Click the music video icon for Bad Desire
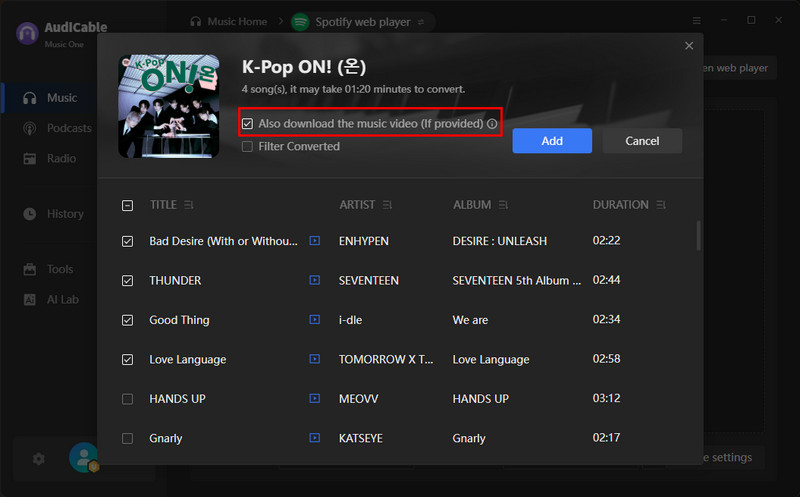 point(315,240)
